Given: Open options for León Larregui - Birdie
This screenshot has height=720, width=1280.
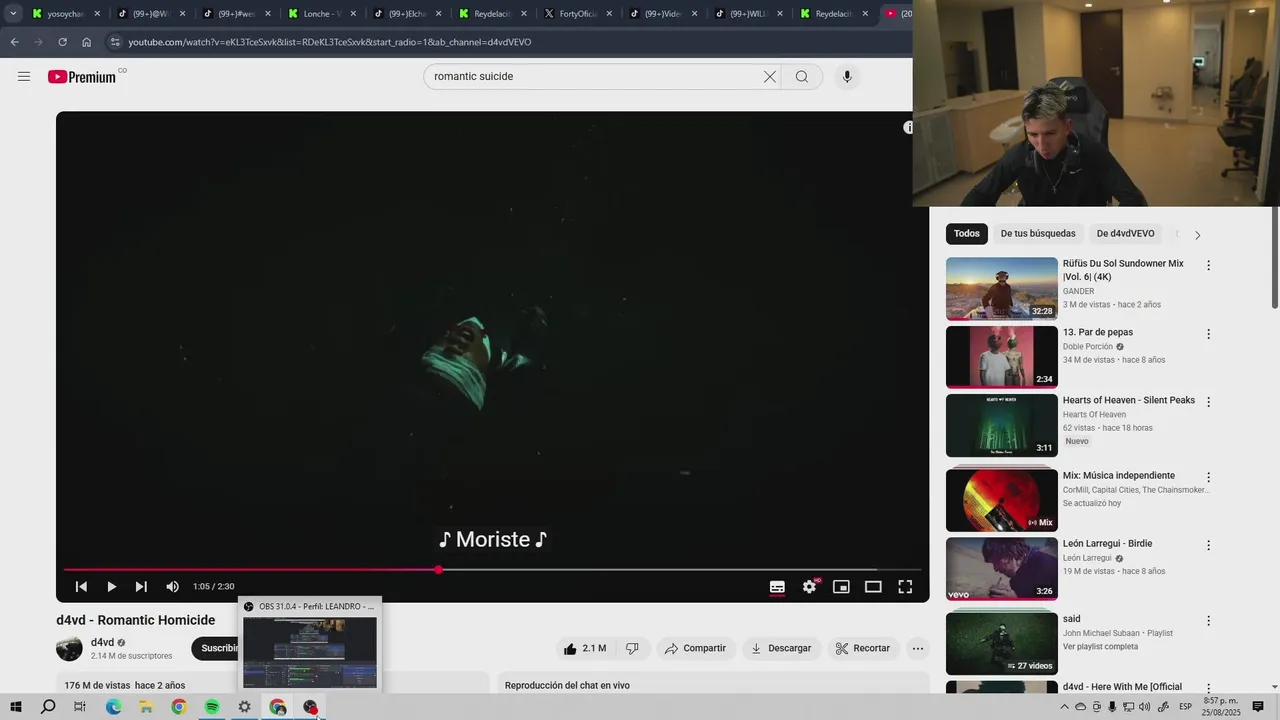Looking at the screenshot, I should point(1208,546).
